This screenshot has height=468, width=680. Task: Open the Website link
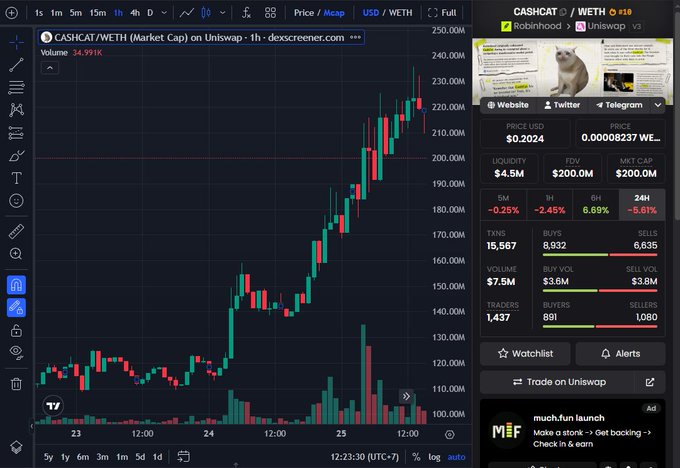(x=508, y=105)
